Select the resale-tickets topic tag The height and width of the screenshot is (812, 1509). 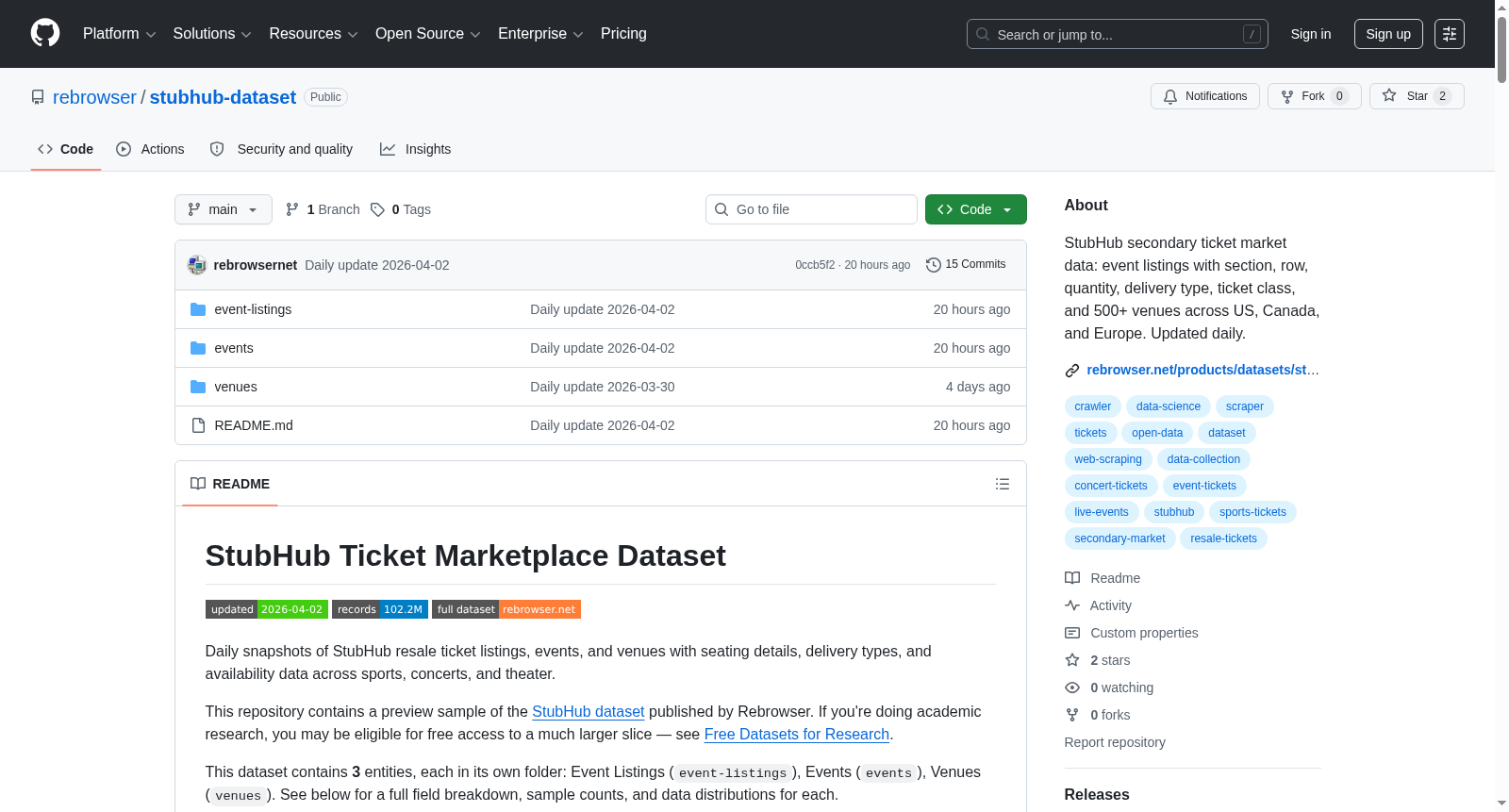pyautogui.click(x=1223, y=539)
